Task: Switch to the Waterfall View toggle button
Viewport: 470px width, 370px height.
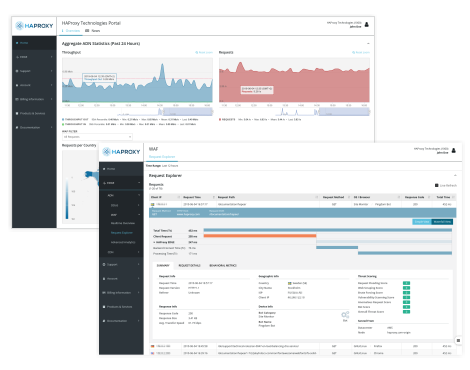Action: pyautogui.click(x=442, y=222)
